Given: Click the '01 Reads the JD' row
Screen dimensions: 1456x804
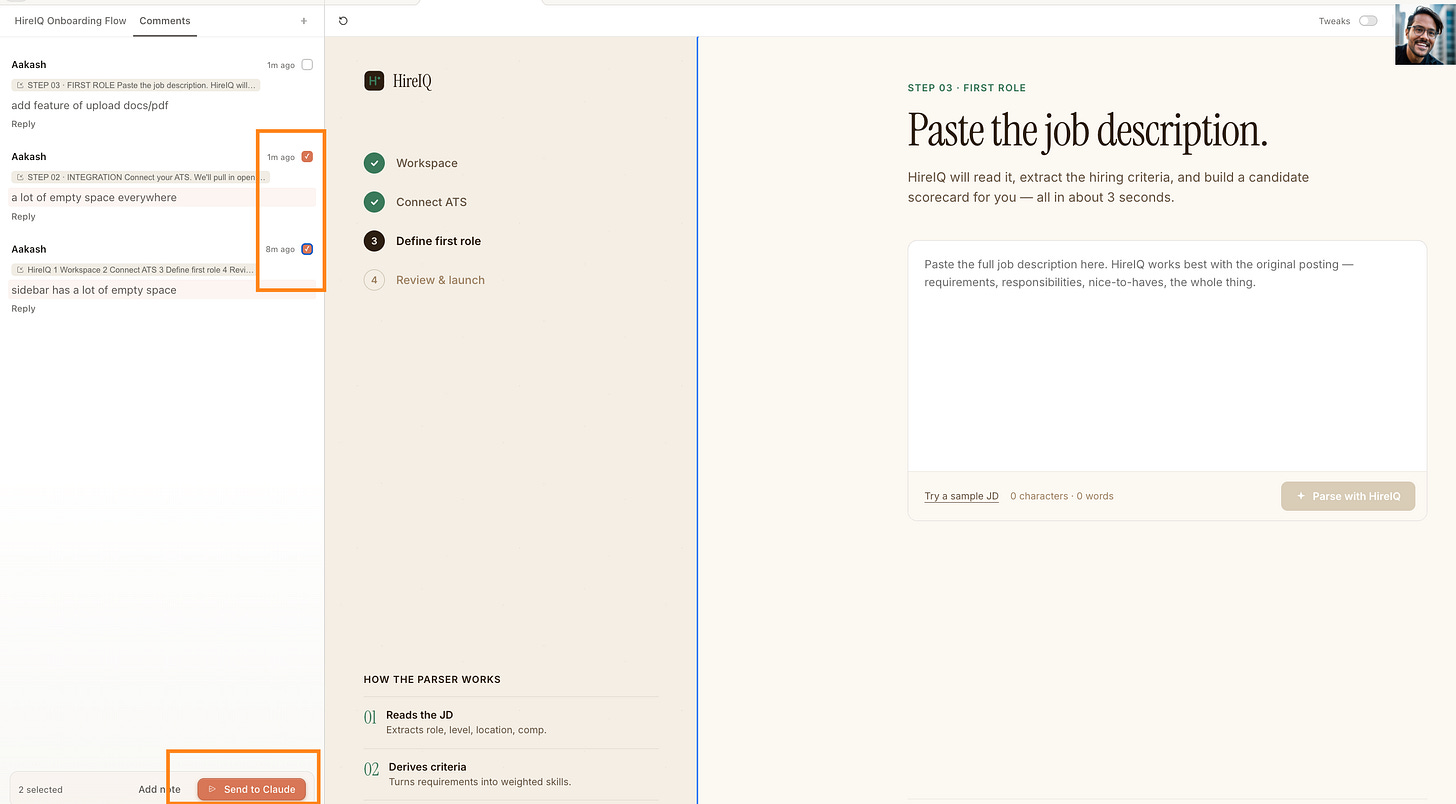Looking at the screenshot, I should click(511, 722).
